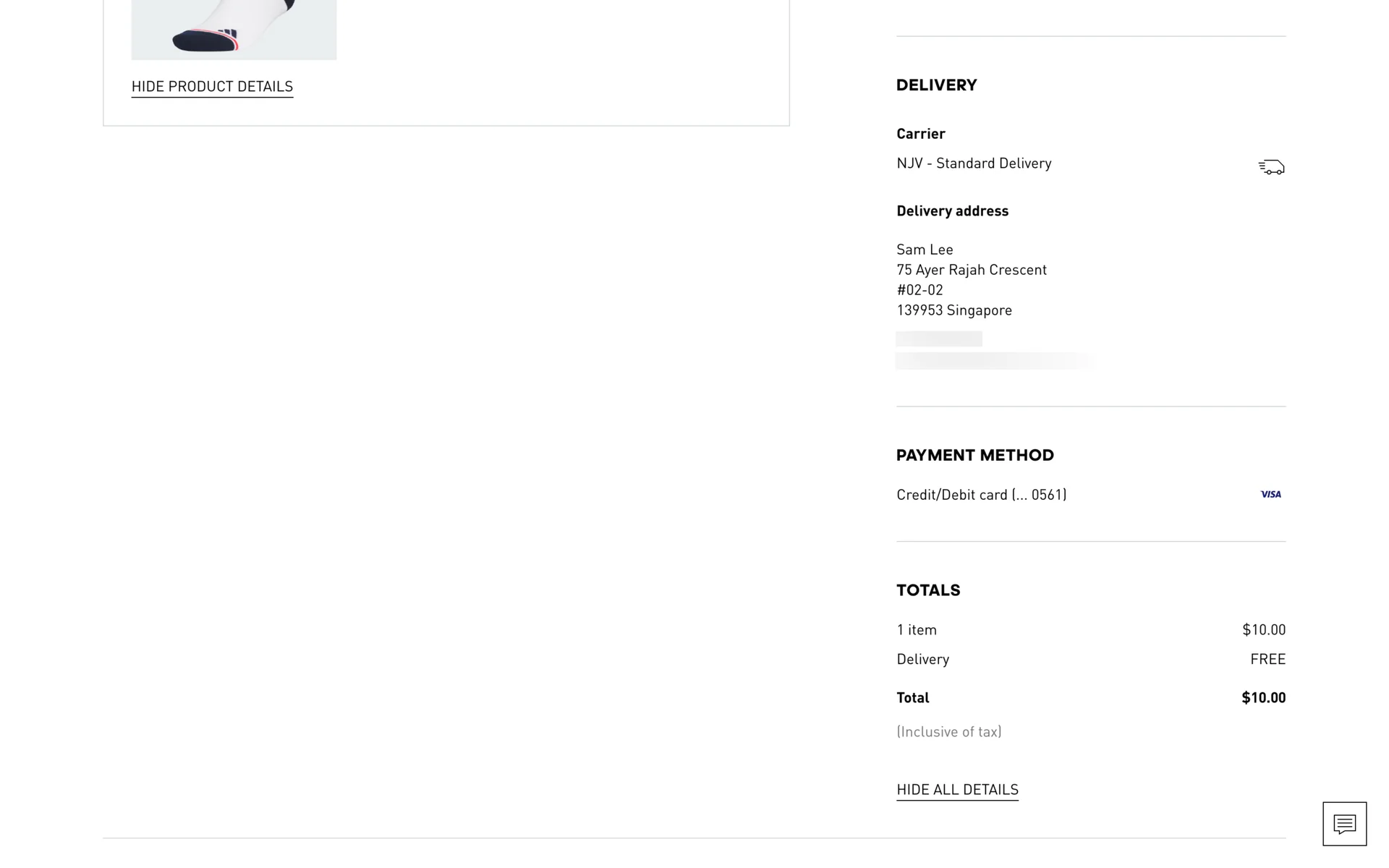
Task: Collapse the order summary via Hide All Details
Action: (x=957, y=790)
